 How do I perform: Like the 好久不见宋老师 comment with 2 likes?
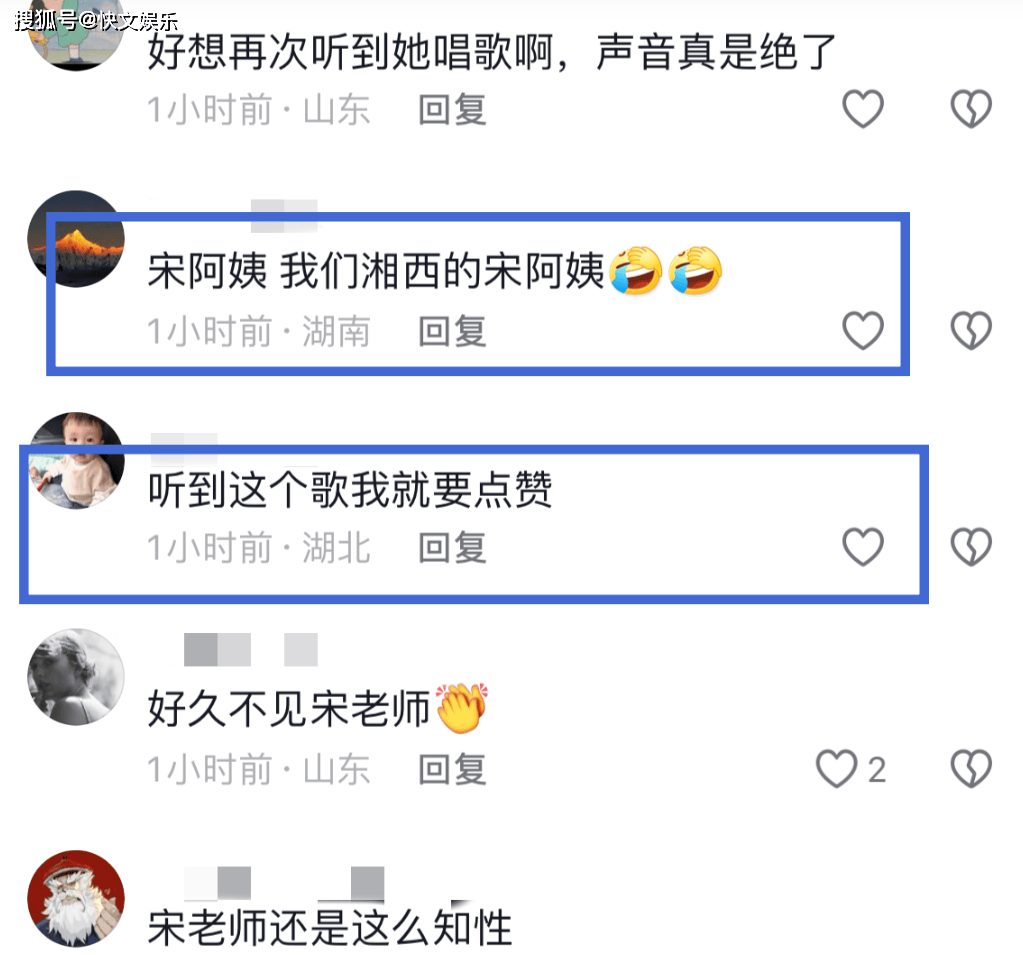[836, 769]
